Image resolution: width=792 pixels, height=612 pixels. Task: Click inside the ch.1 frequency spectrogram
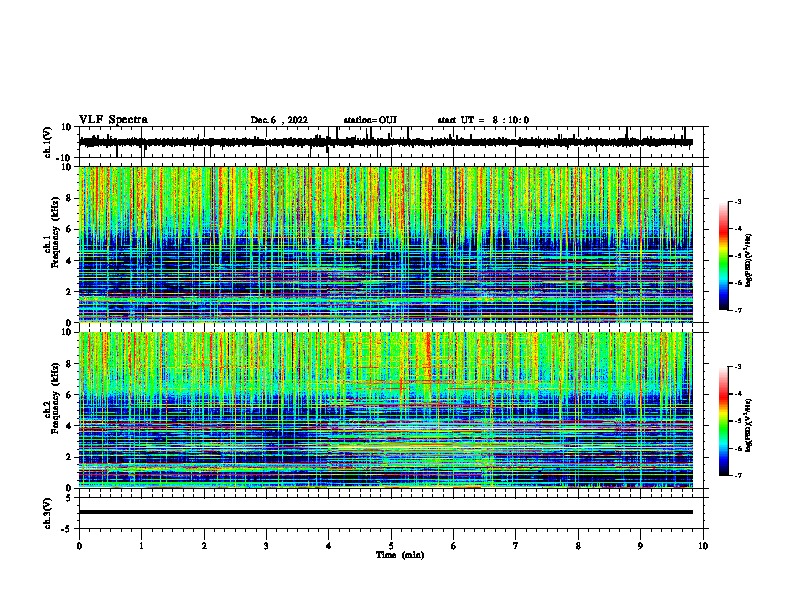385,244
